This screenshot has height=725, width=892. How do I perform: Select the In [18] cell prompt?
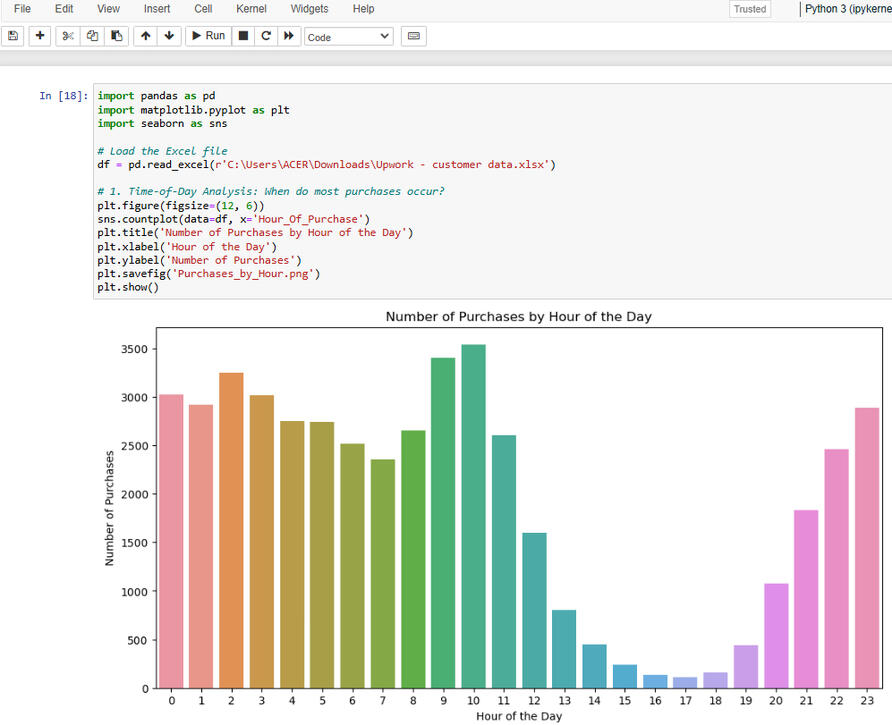point(64,96)
